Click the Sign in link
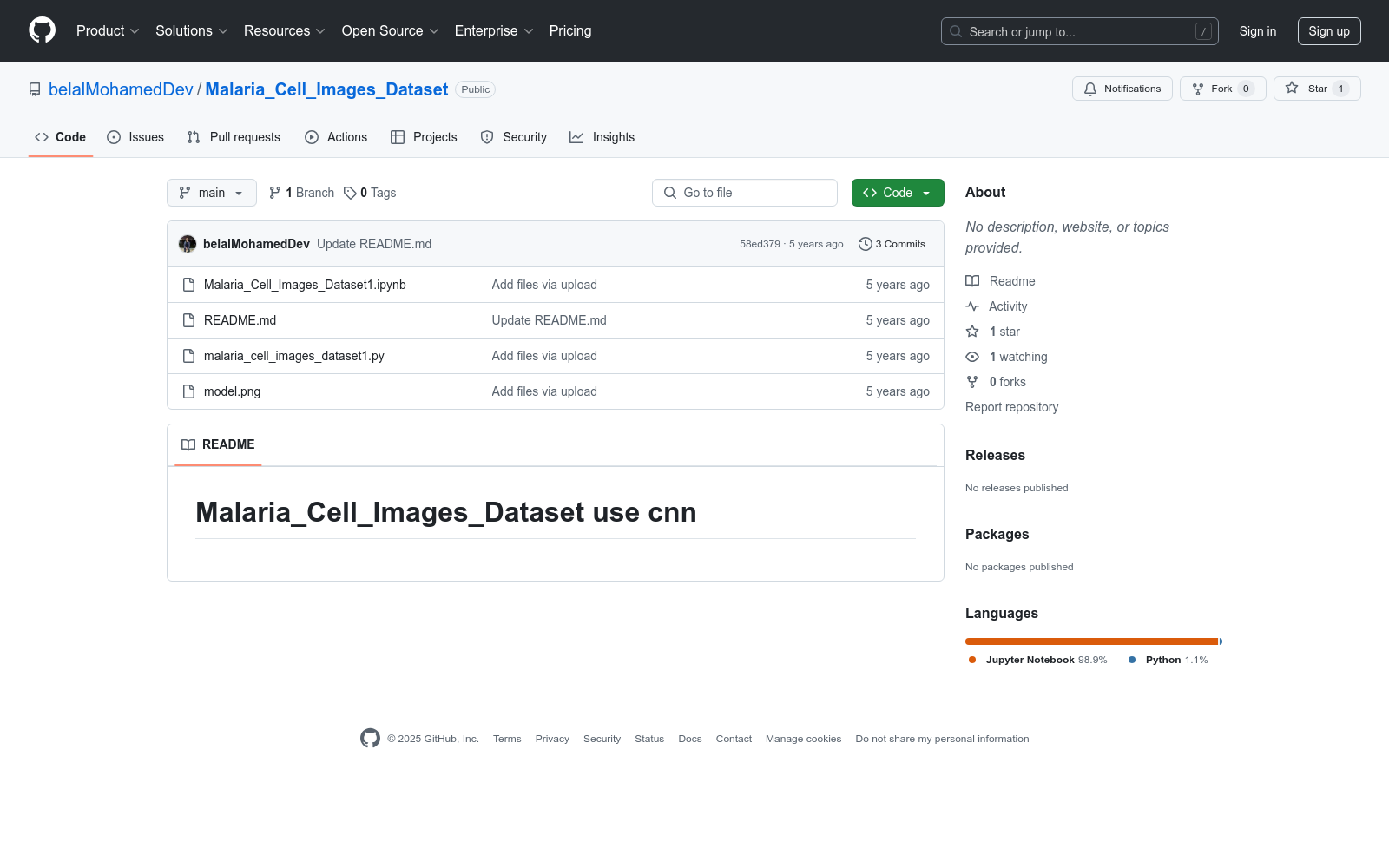1389x868 pixels. click(1258, 31)
